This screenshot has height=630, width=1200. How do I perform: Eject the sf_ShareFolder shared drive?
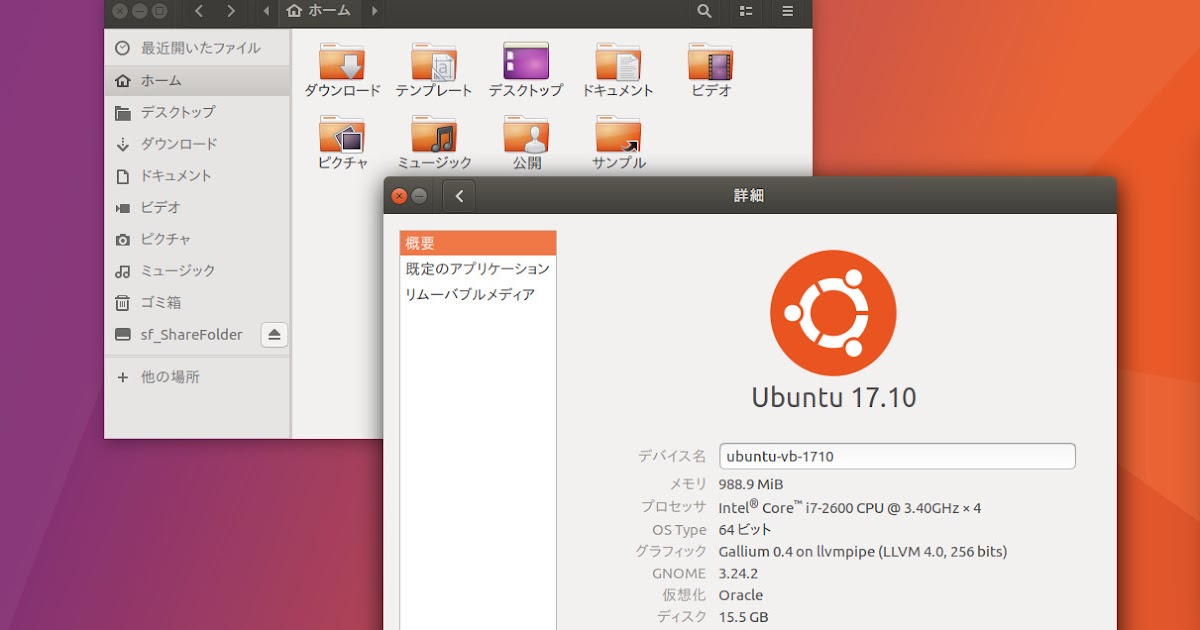click(x=274, y=334)
